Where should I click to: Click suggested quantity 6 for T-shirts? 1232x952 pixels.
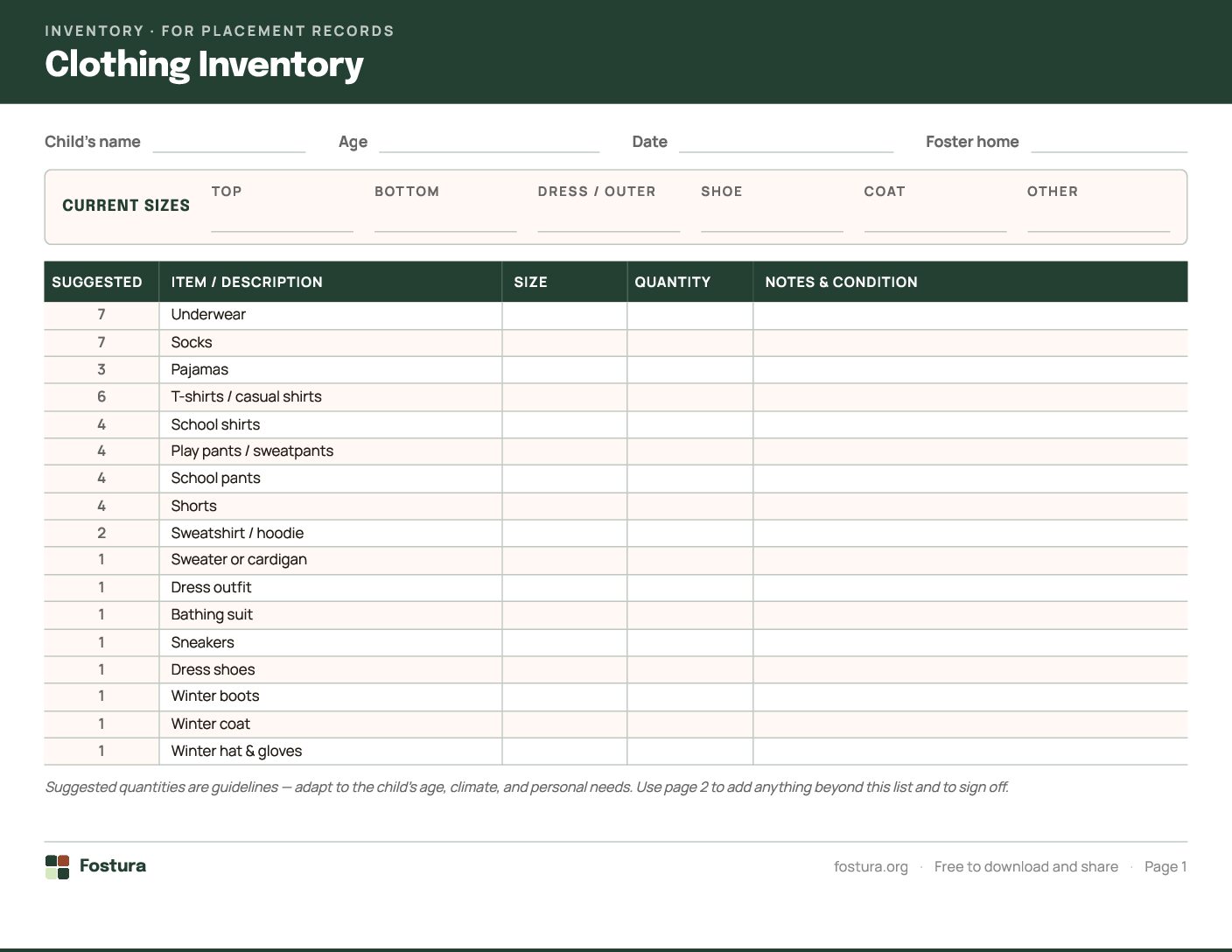pos(101,396)
